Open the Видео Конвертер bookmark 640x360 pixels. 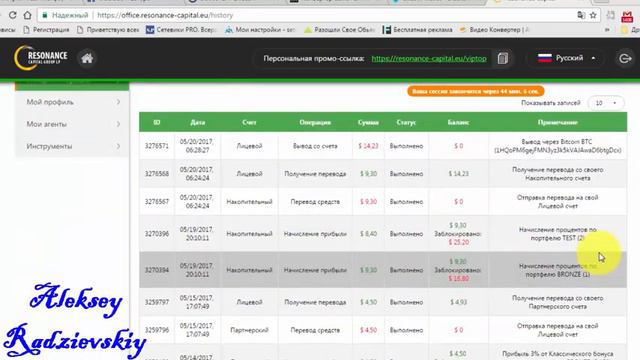(x=494, y=29)
